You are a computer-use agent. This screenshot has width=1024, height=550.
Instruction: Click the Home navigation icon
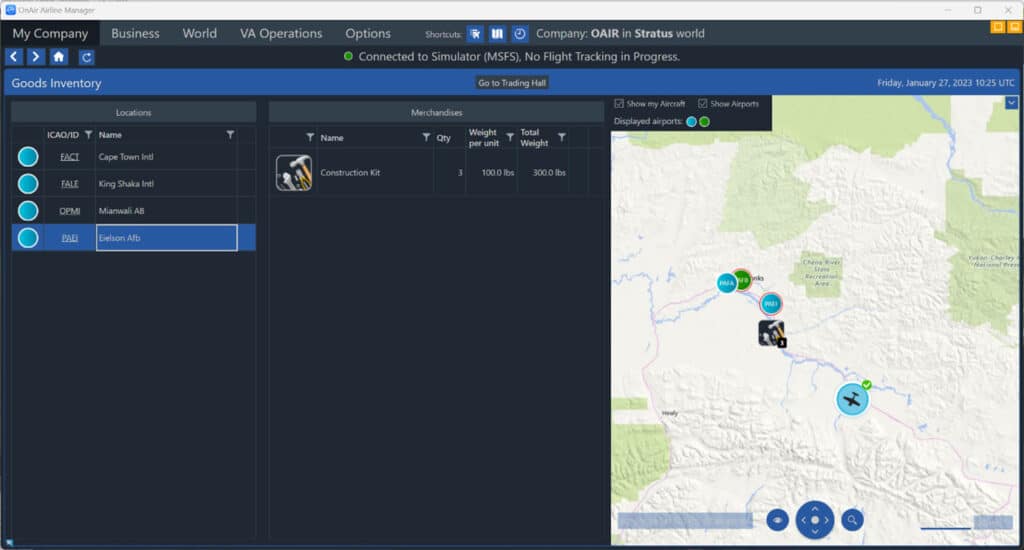pos(59,57)
